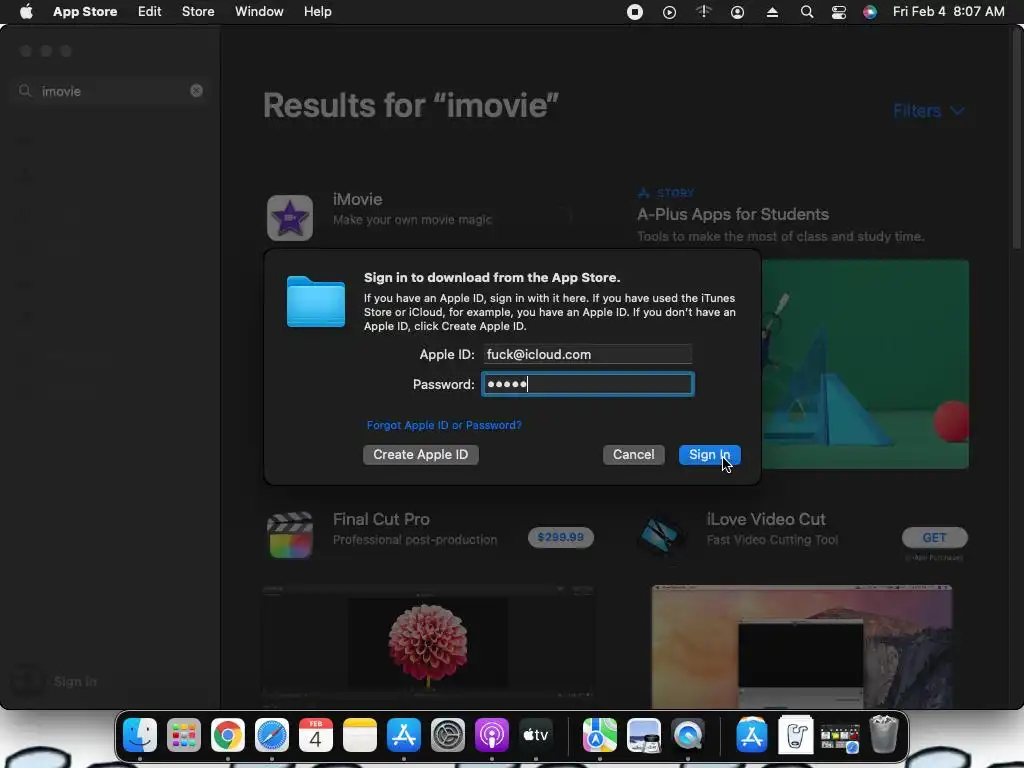Image resolution: width=1024 pixels, height=768 pixels.
Task: Open Notes from the Dock
Action: [x=360, y=735]
